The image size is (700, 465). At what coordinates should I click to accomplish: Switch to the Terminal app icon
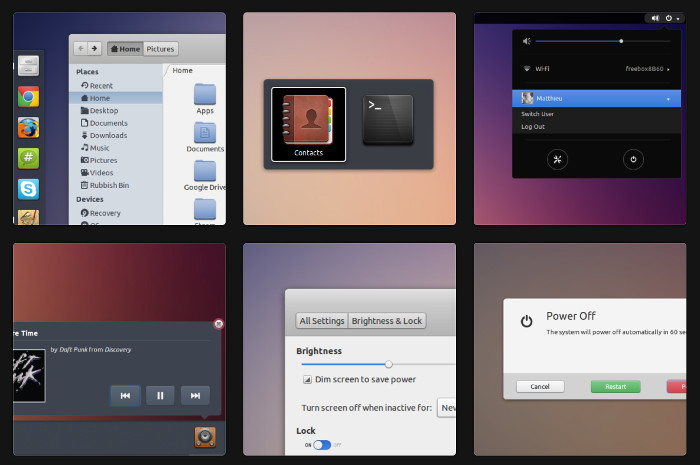point(388,120)
